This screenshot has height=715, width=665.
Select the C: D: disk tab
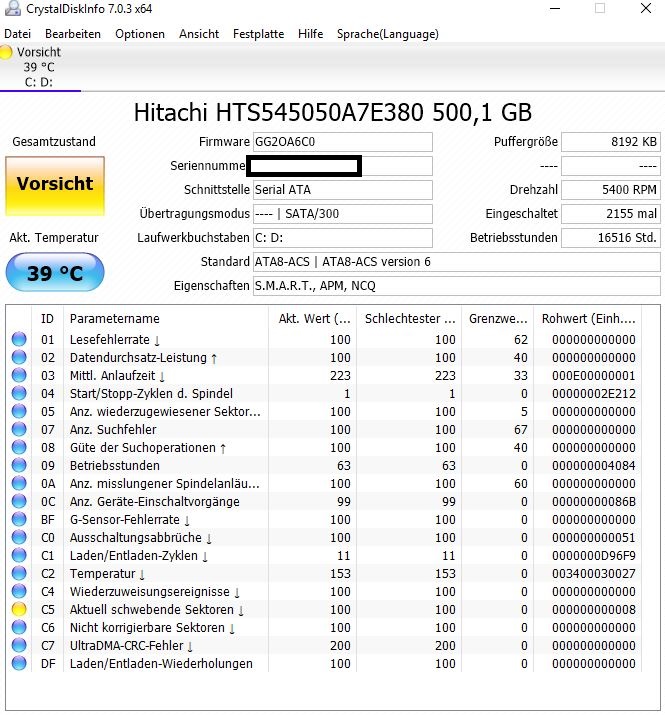coord(40,67)
